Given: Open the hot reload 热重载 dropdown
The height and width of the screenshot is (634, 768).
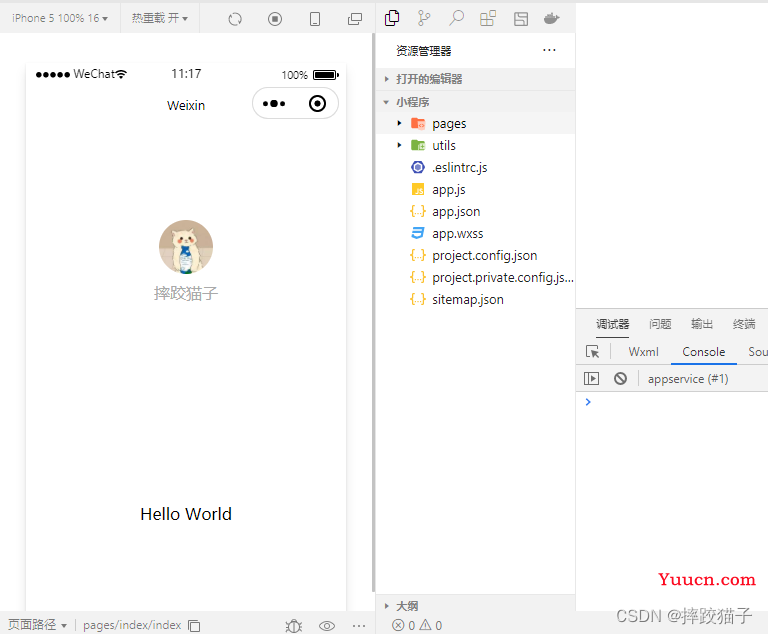Looking at the screenshot, I should pos(160,19).
